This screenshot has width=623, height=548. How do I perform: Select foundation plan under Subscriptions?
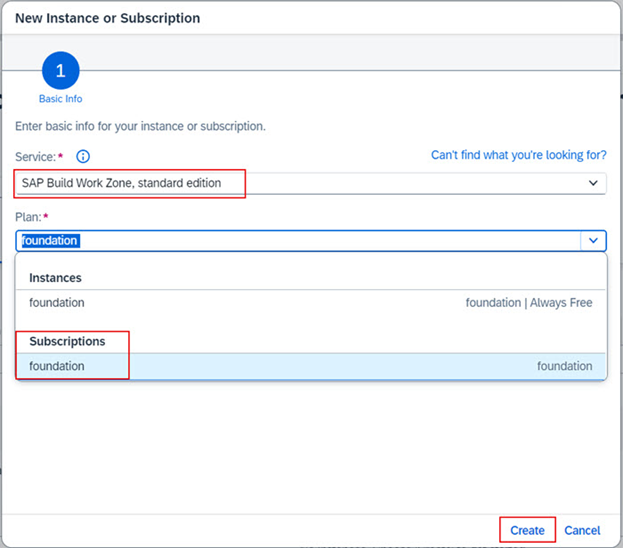57,366
